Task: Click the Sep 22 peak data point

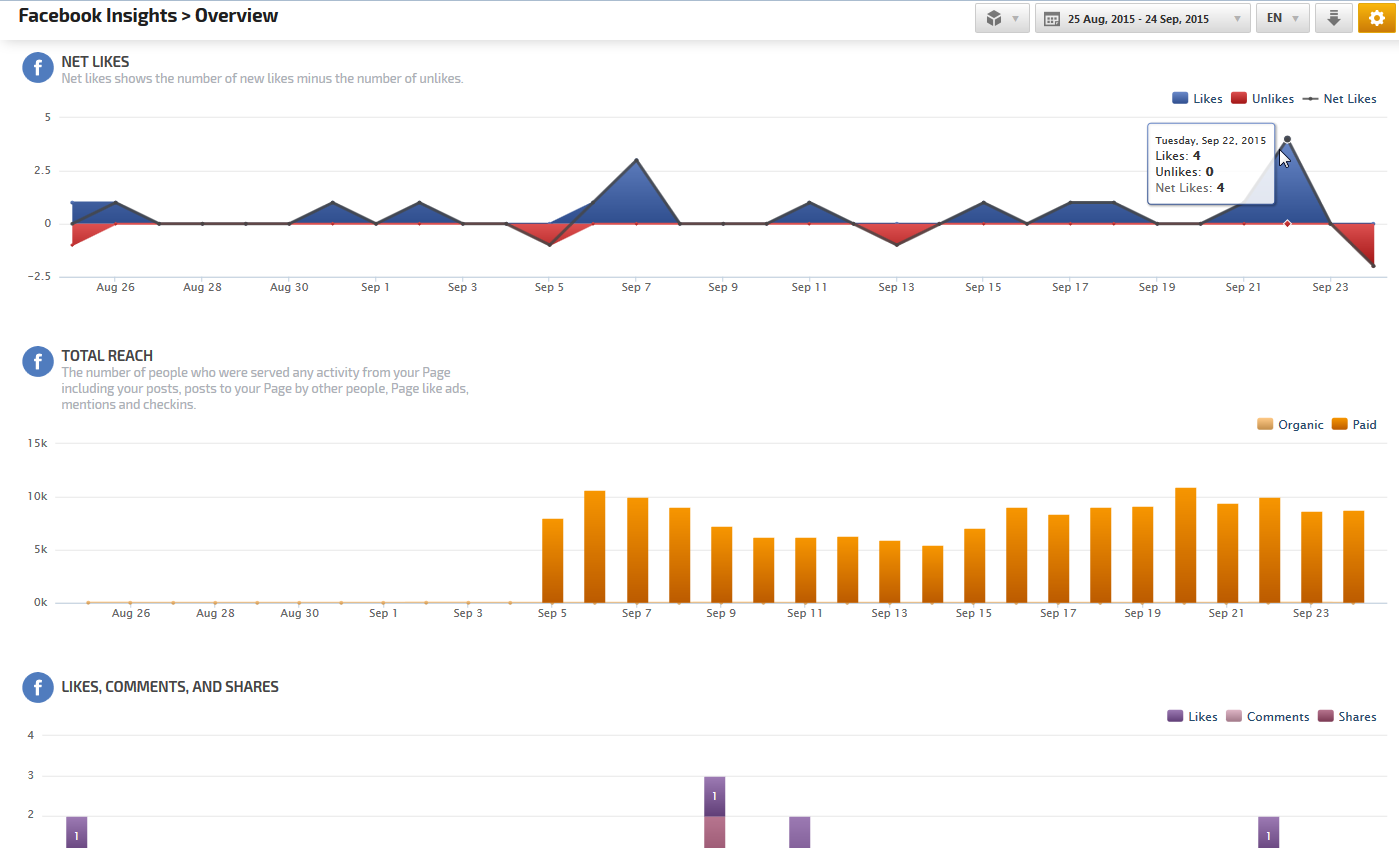Action: [1287, 139]
